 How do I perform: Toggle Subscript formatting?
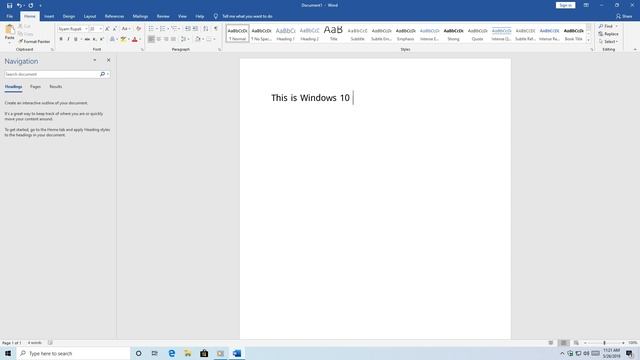tap(94, 39)
